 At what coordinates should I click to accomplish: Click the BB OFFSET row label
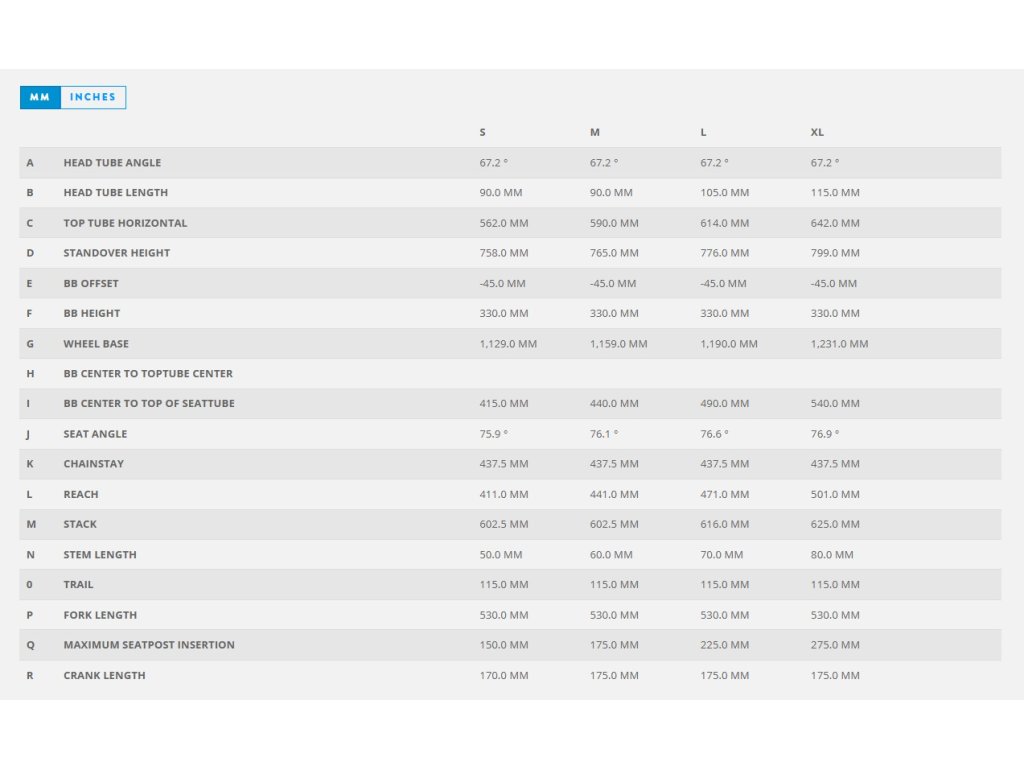pyautogui.click(x=91, y=283)
